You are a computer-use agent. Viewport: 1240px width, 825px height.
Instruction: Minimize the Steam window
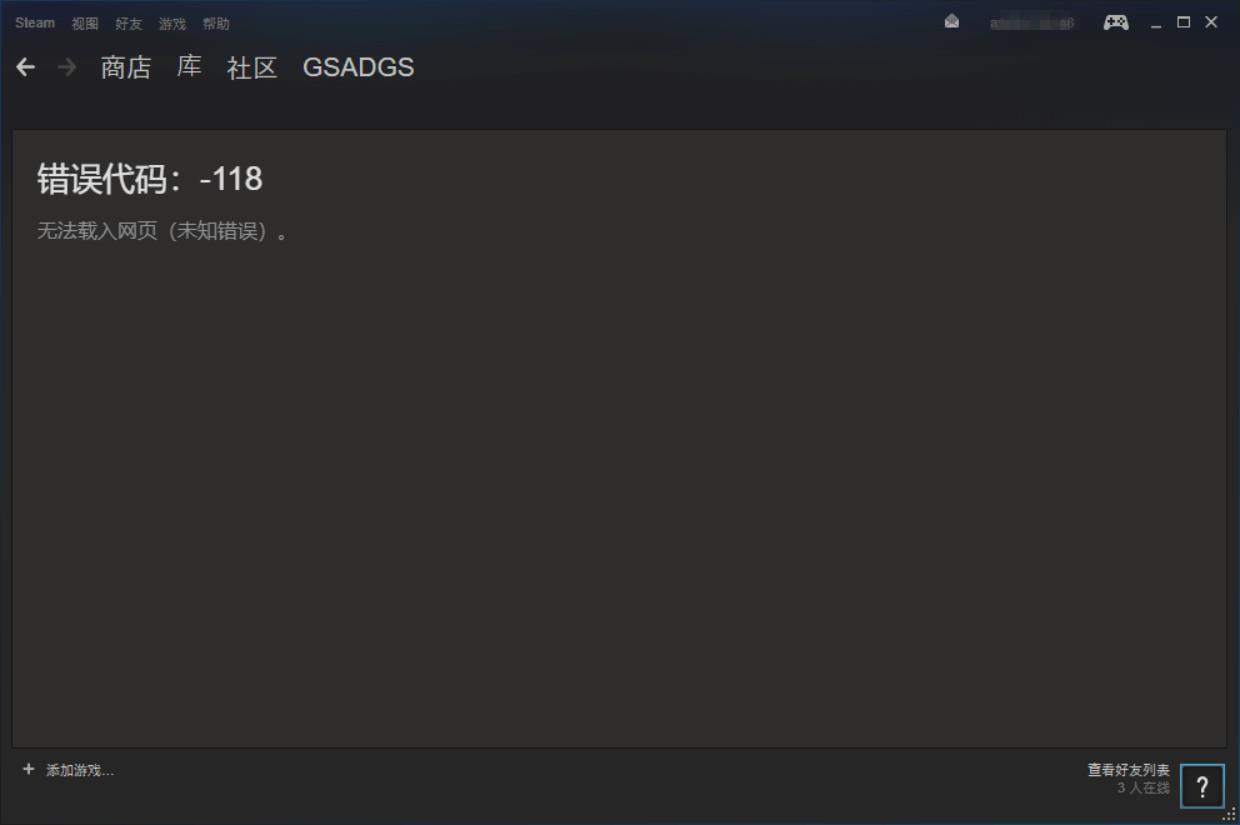[1157, 23]
